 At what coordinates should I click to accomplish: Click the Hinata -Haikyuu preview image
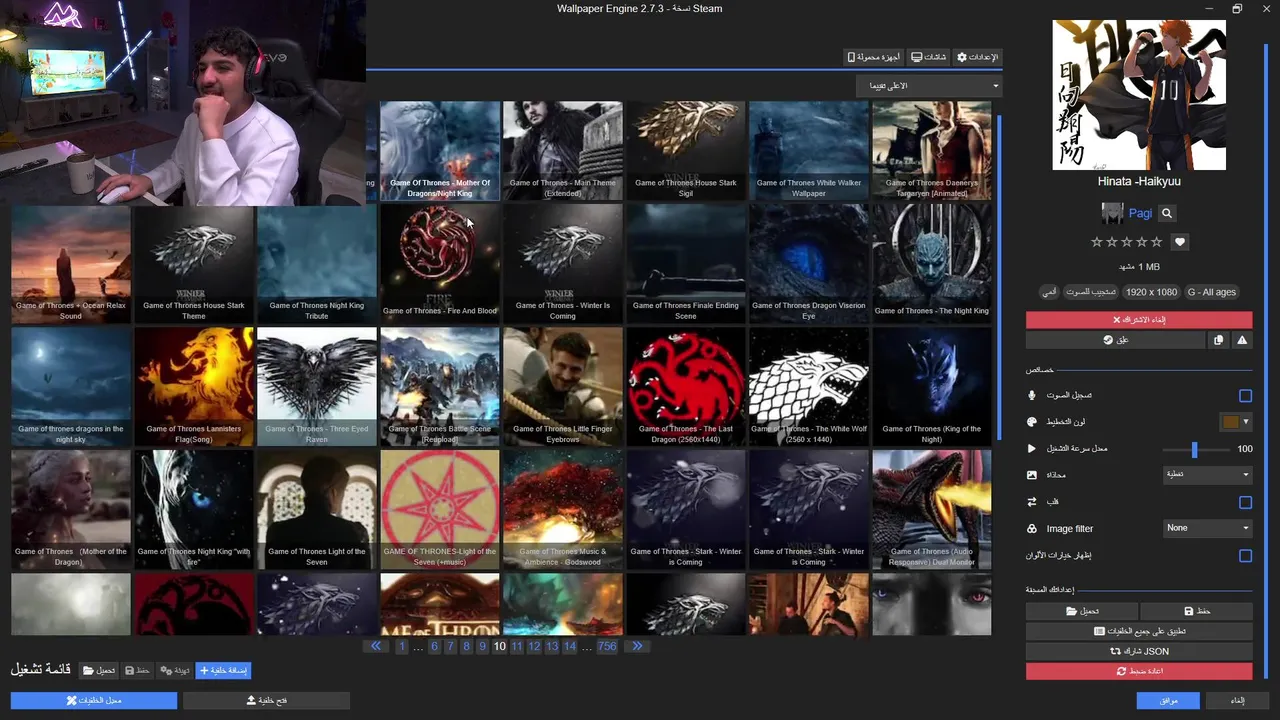1139,95
